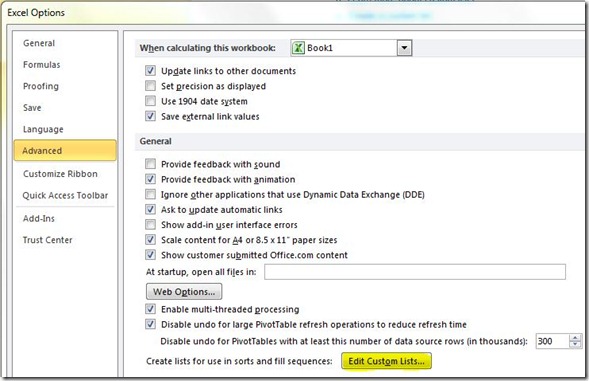Enable Set precision as displayed
Image resolution: width=589 pixels, height=381 pixels.
pos(150,86)
